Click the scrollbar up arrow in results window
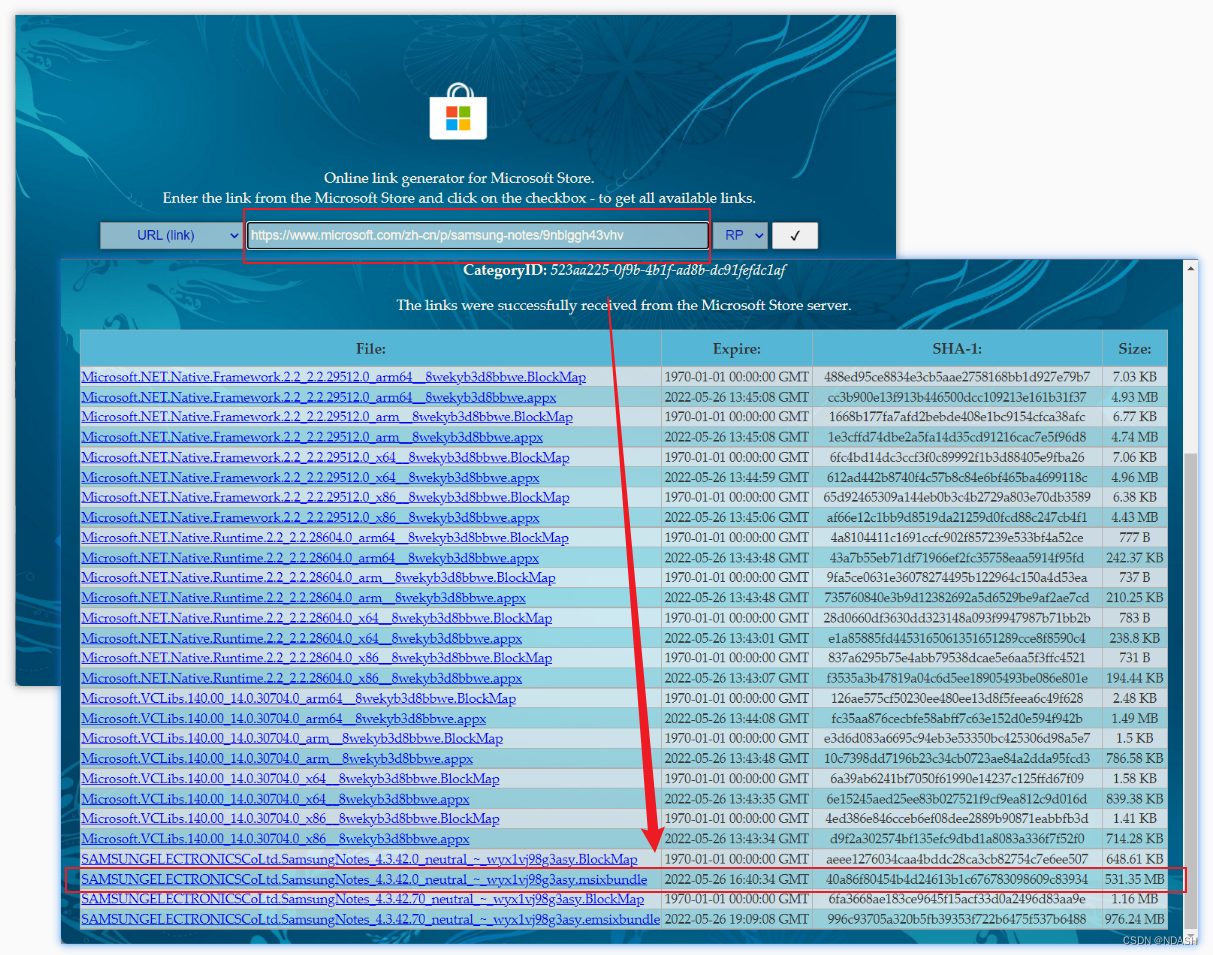 [1190, 268]
